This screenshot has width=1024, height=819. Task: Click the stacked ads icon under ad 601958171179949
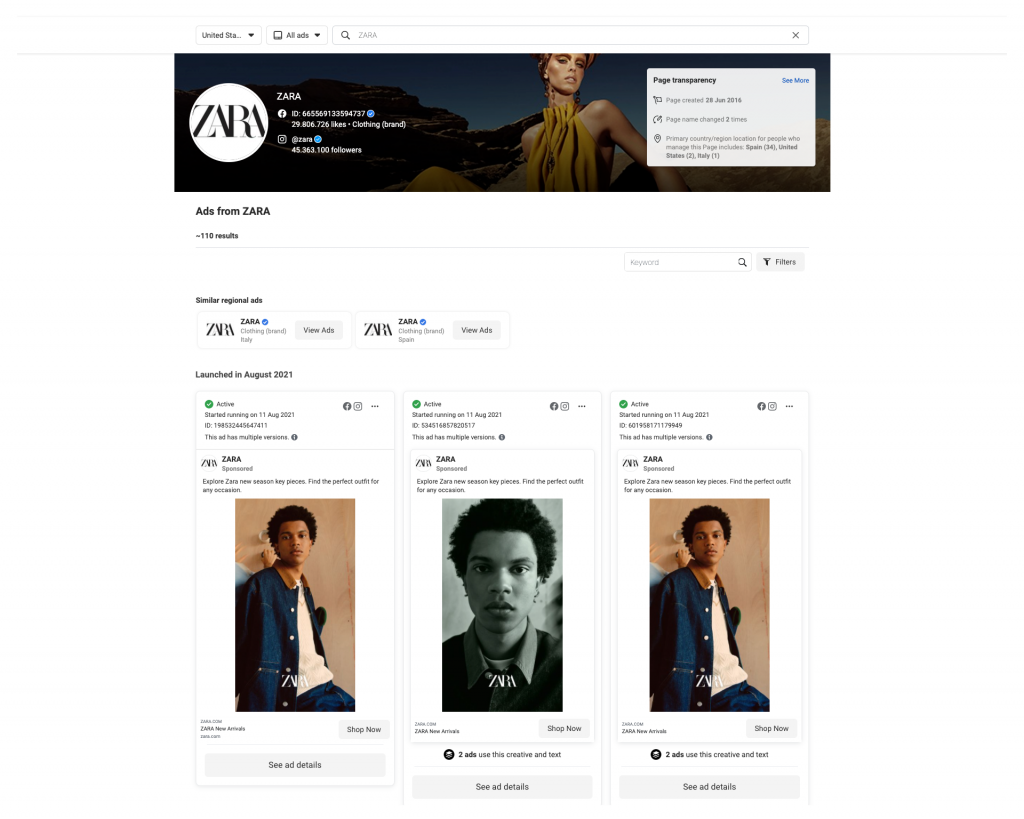coord(656,754)
